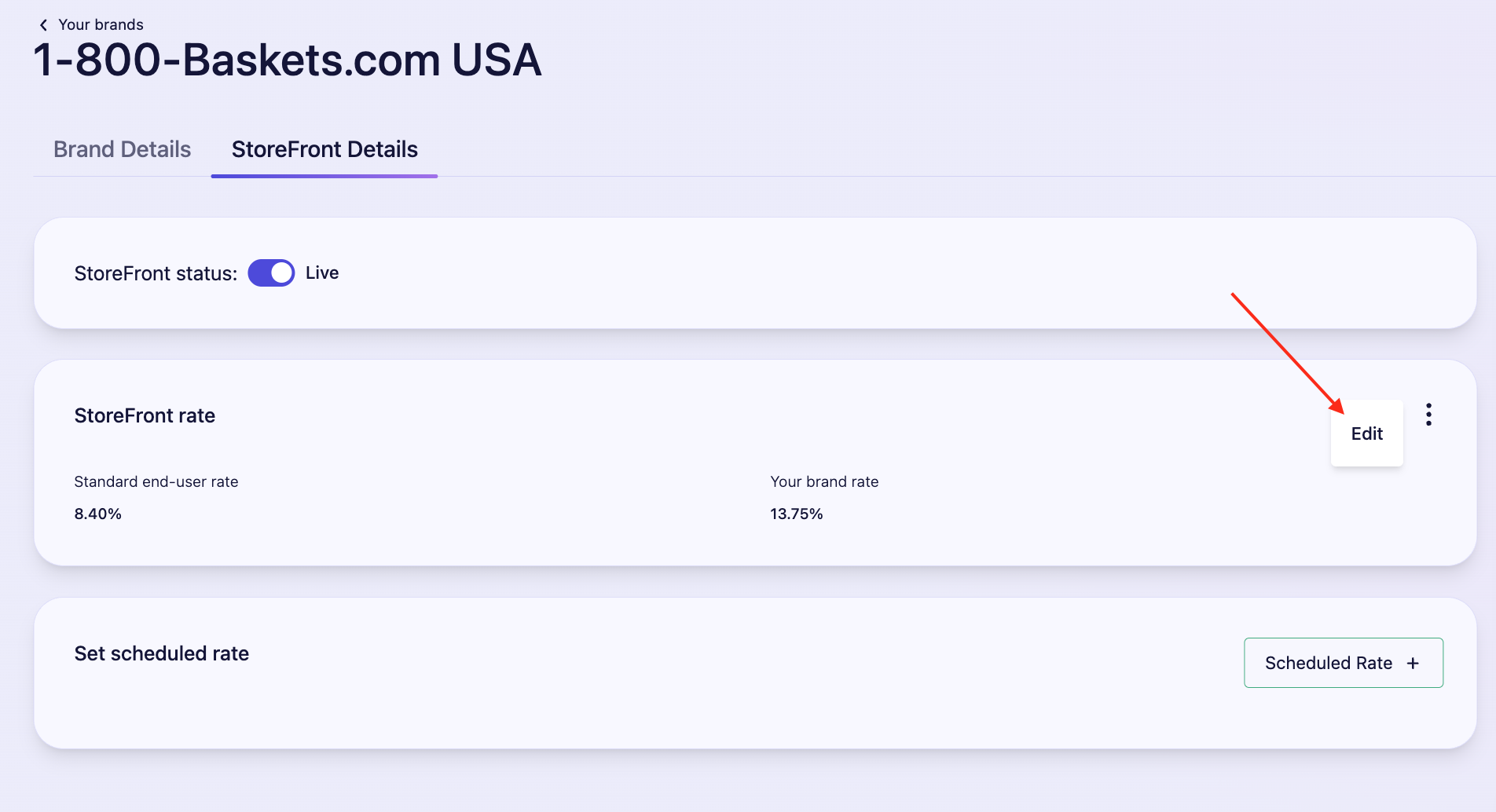Viewport: 1496px width, 812px height.
Task: Select the 13.75% brand rate value
Action: [796, 514]
